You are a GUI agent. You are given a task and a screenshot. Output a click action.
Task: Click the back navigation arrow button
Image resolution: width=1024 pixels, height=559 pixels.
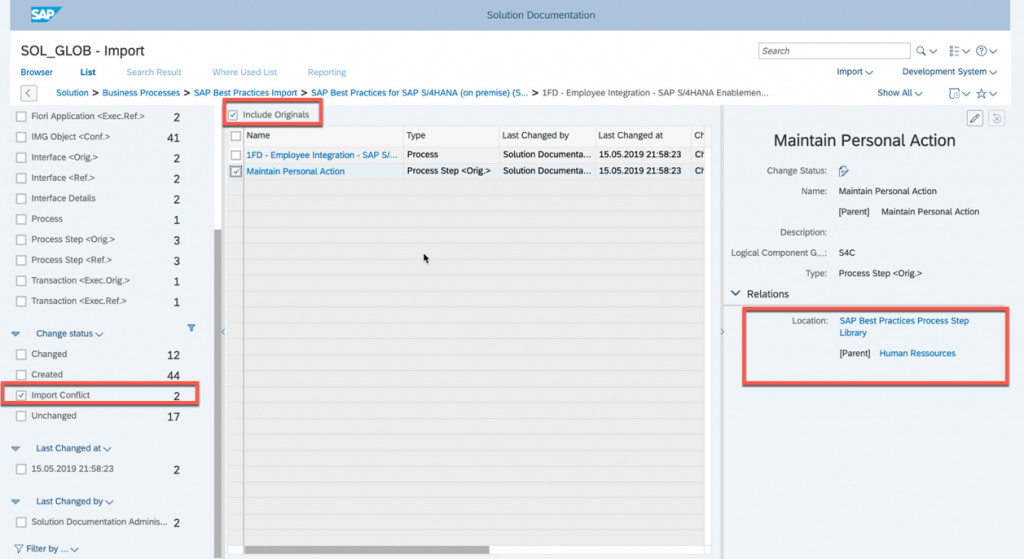pyautogui.click(x=29, y=93)
